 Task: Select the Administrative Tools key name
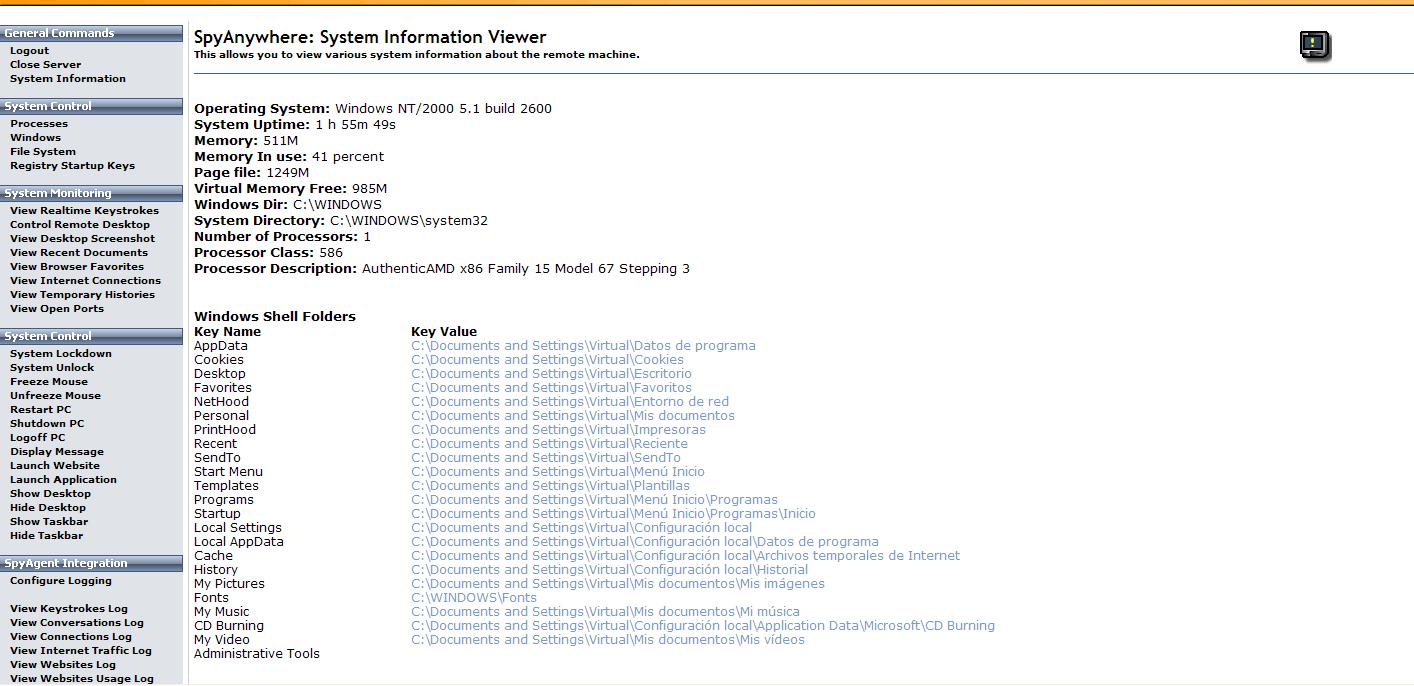click(257, 654)
